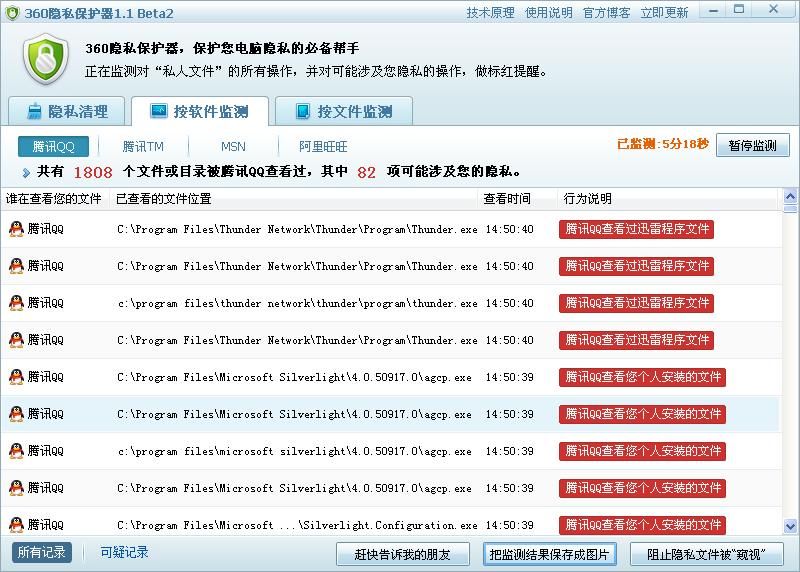
Task: Click the 暂停监测 button
Action: 753,145
